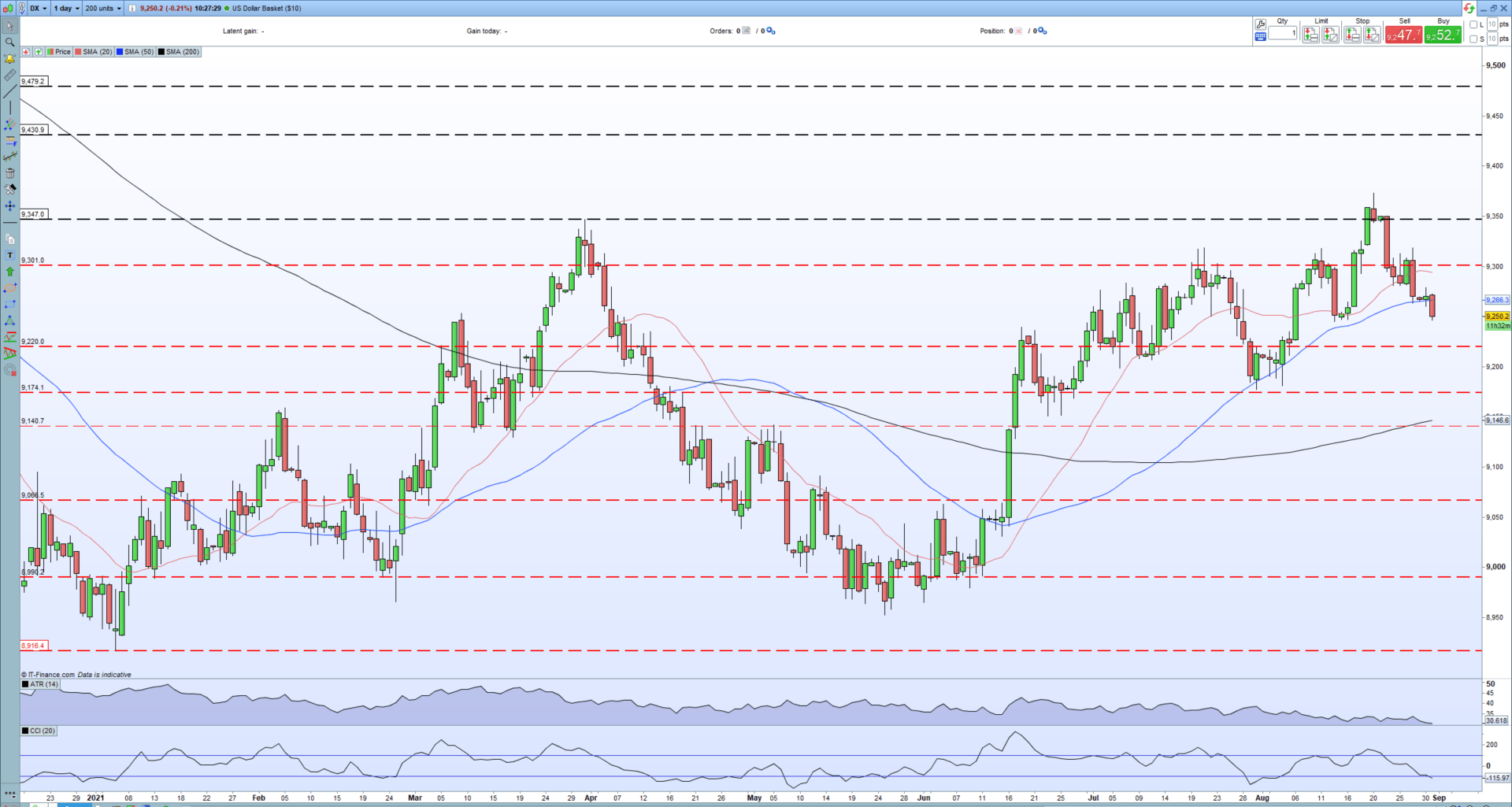
Task: Activate the zoom magnifier tool
Action: [9, 43]
